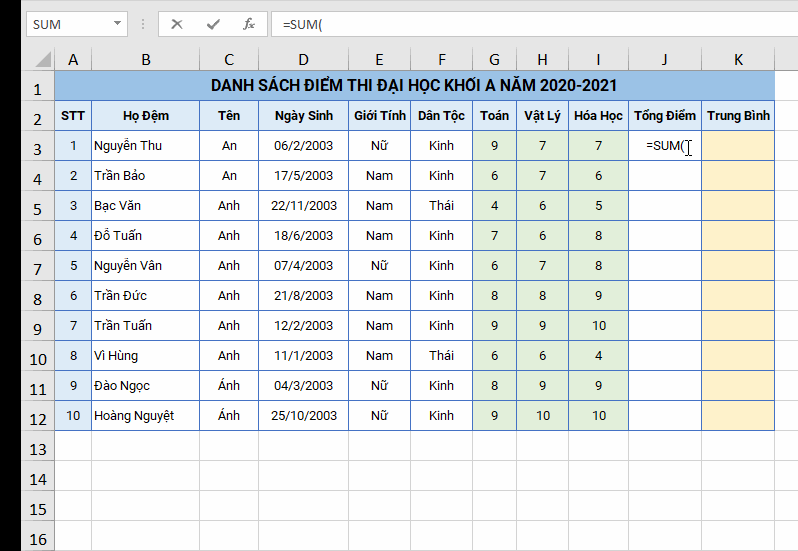This screenshot has width=798, height=551.
Task: Select column G header
Action: click(x=494, y=60)
